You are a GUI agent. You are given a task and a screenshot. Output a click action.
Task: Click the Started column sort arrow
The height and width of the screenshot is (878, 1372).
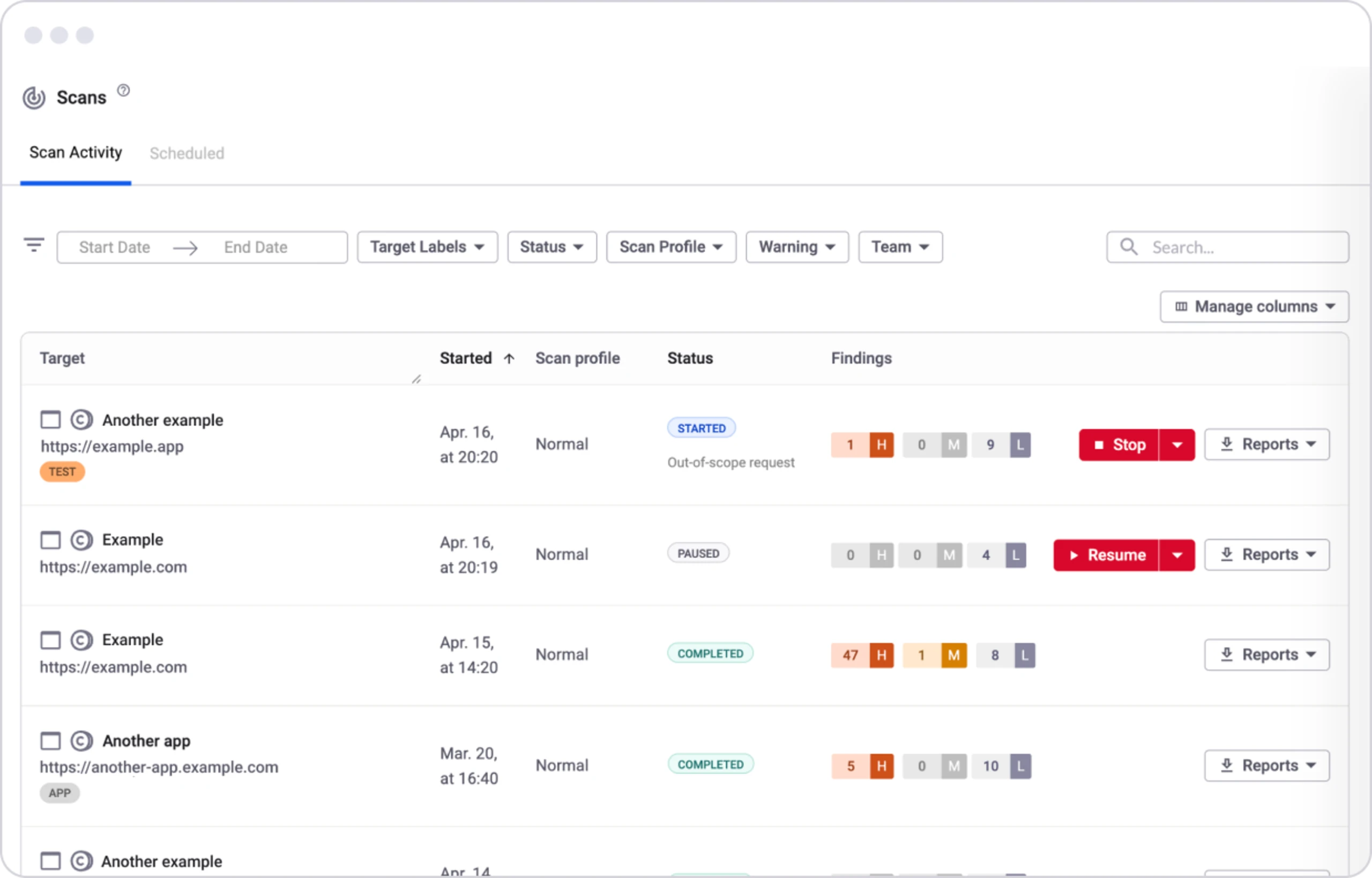point(509,359)
